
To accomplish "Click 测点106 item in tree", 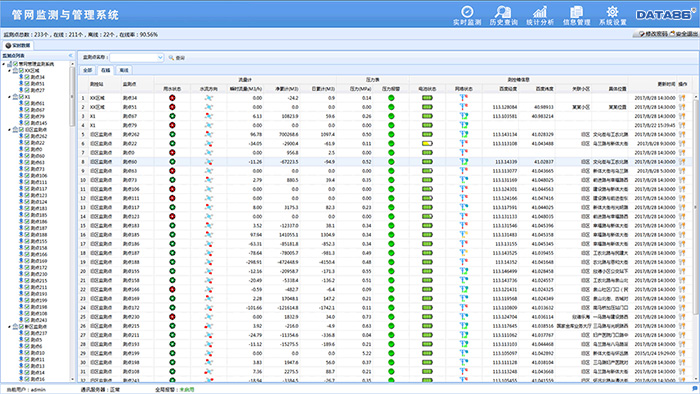I will [x=38, y=175].
